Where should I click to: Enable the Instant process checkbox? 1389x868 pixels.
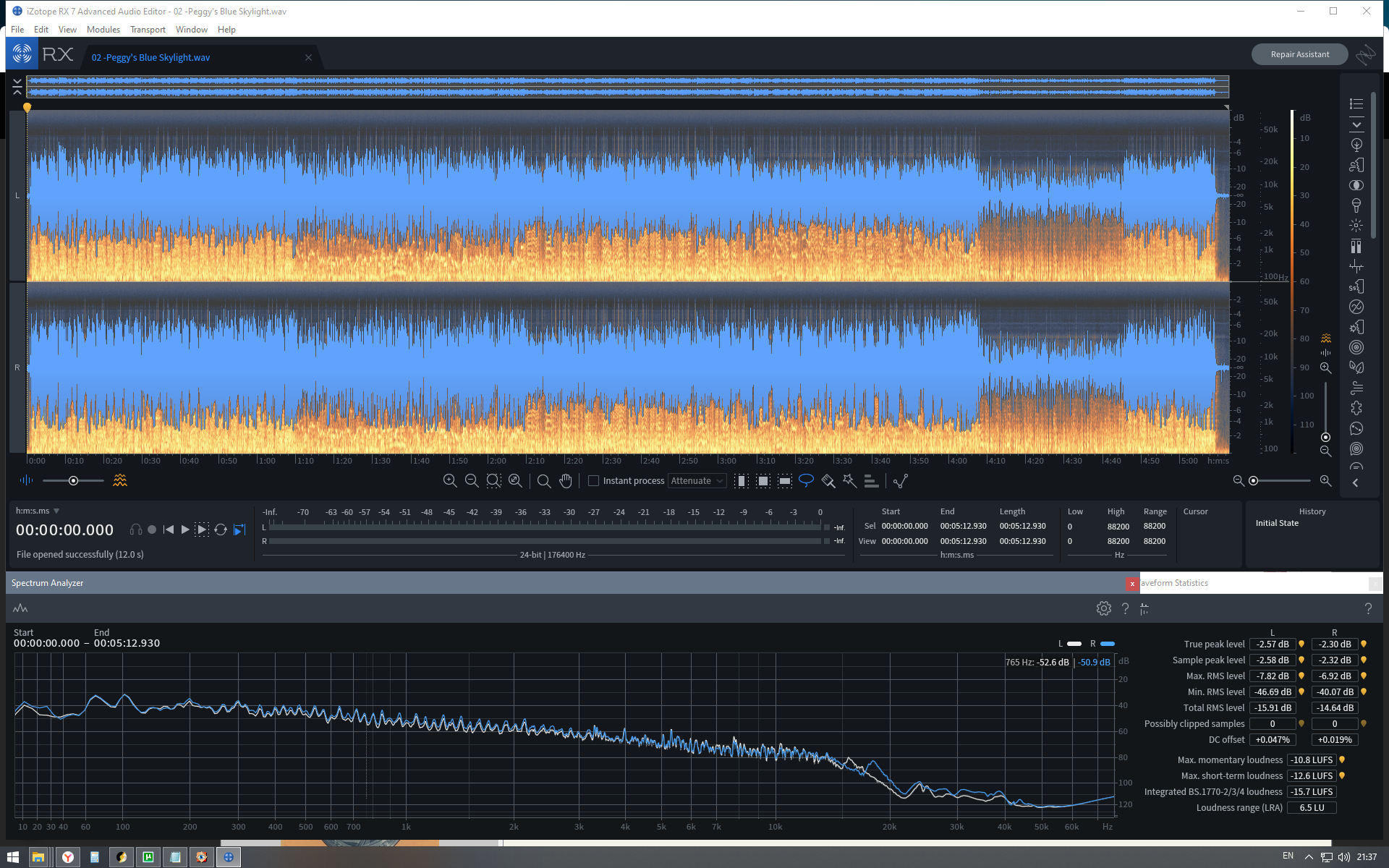pos(593,480)
